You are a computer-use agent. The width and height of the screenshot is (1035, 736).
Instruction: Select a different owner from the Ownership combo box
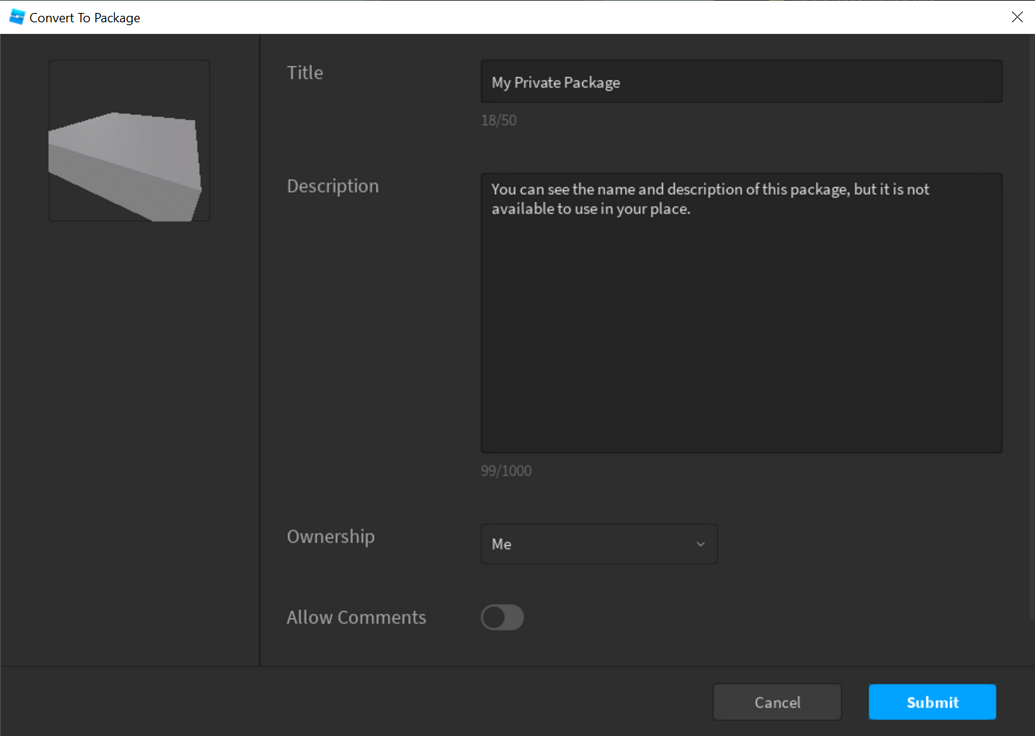598,544
